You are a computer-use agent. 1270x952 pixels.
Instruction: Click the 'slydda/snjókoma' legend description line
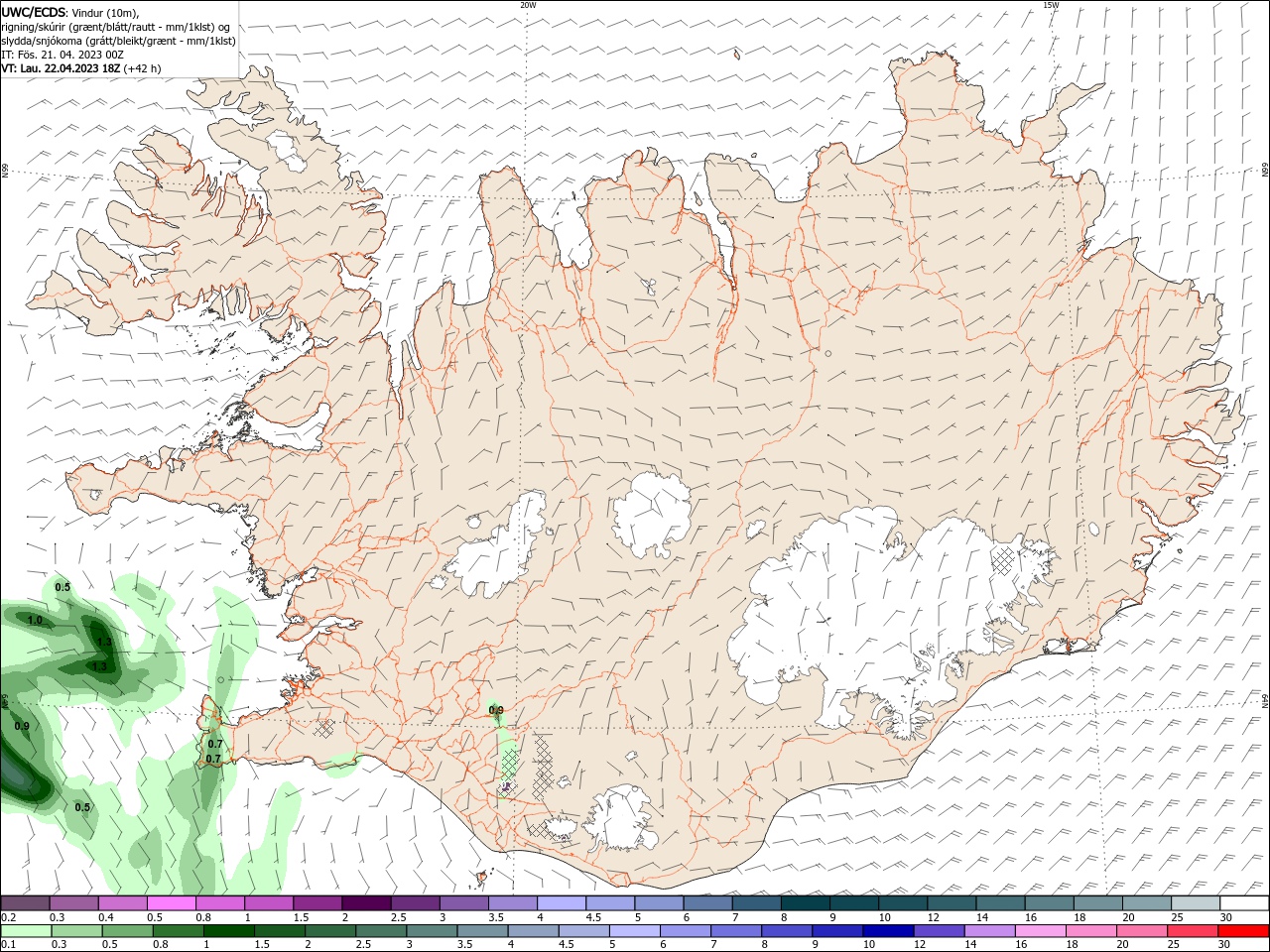pyautogui.click(x=118, y=41)
